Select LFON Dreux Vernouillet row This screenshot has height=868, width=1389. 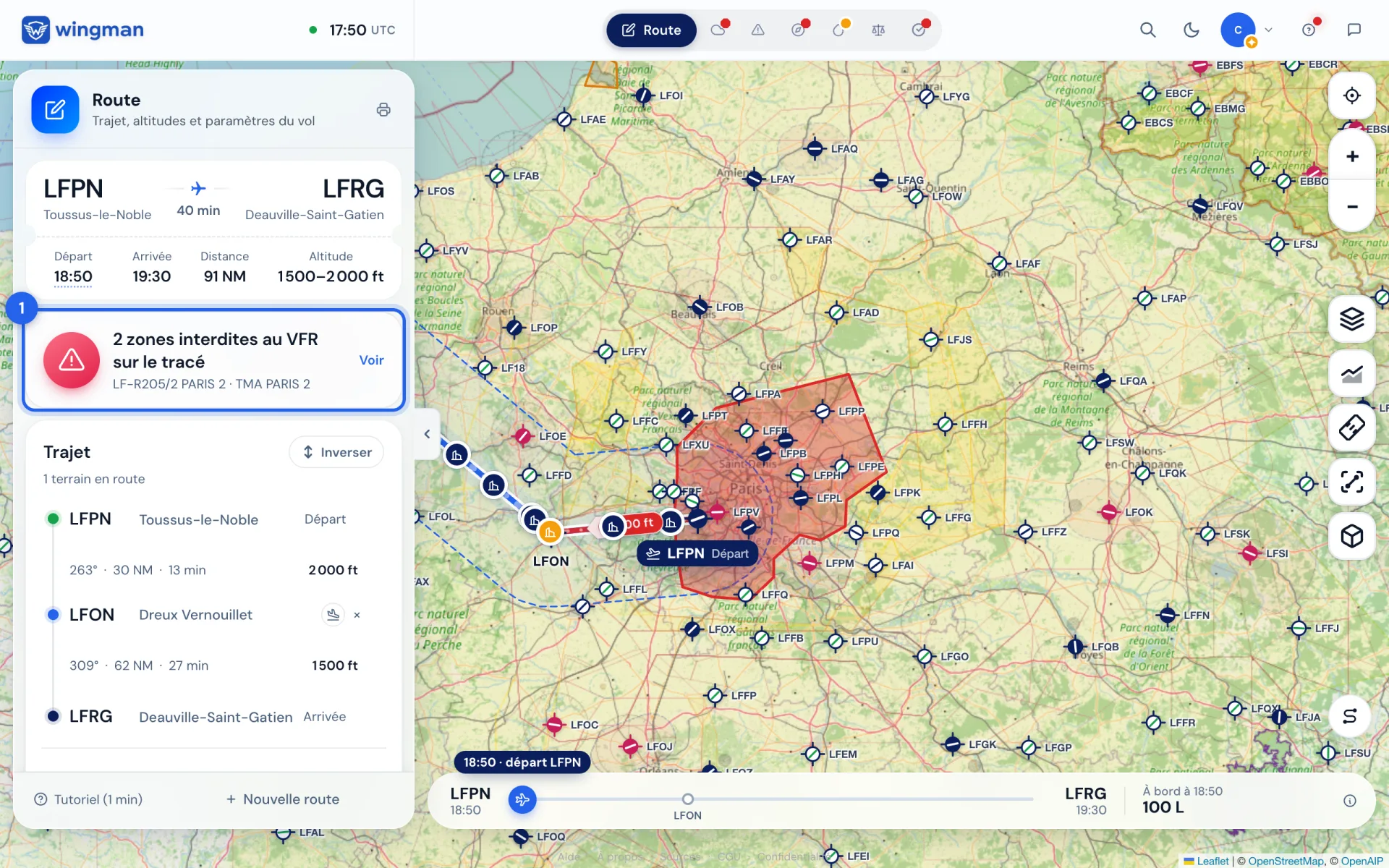coord(214,615)
